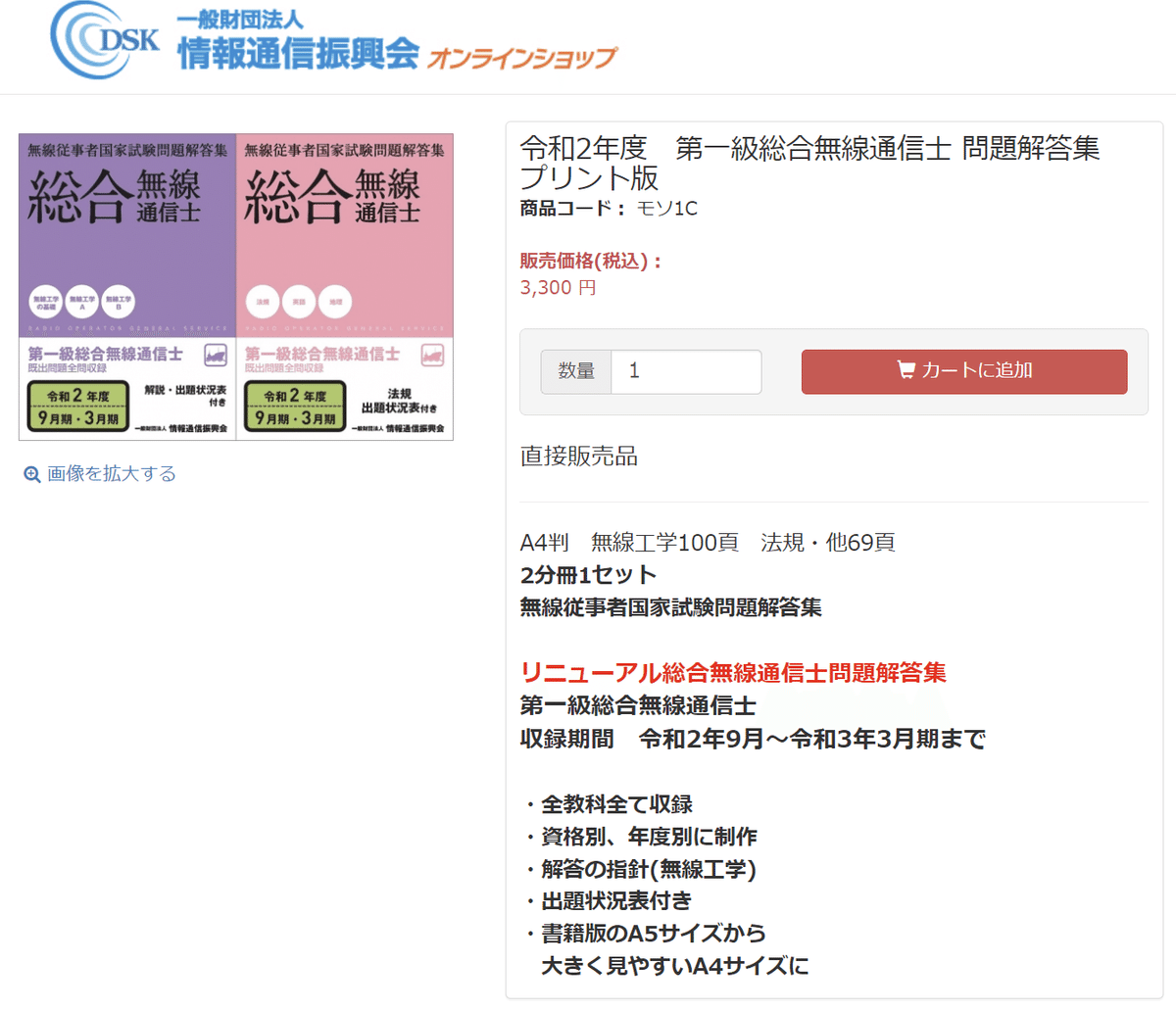Click the bold 第一級総合無線通信士 description line
The height and width of the screenshot is (1011, 1176).
pyautogui.click(x=638, y=706)
